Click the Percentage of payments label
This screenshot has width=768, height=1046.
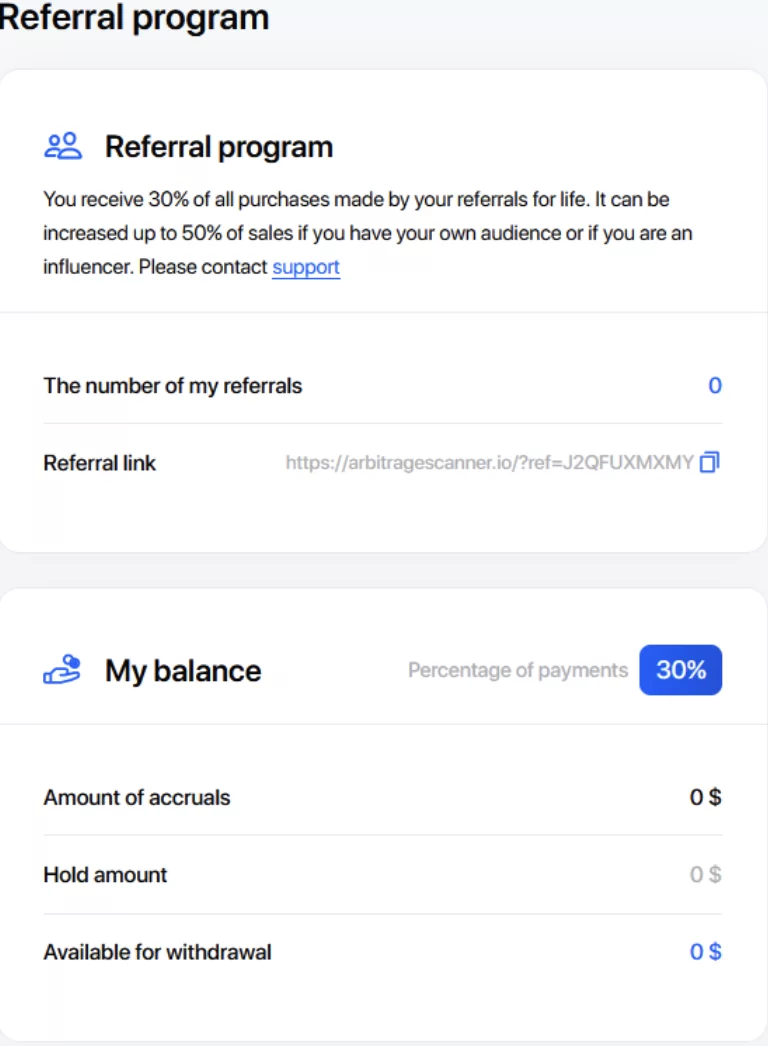point(518,670)
